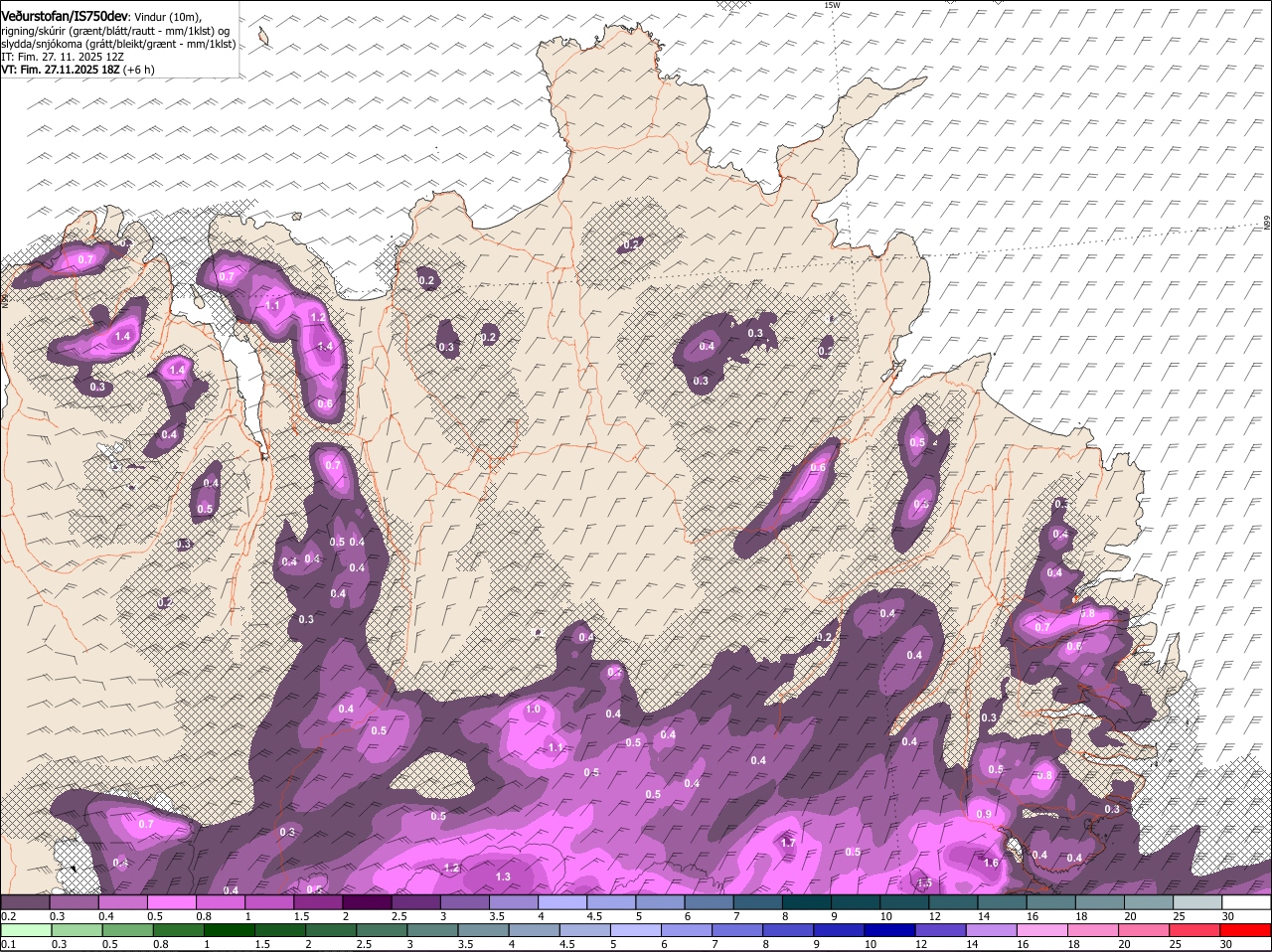Select the VT: Fim. 27.11.2025 18Z (+6 h) line

coord(78,70)
